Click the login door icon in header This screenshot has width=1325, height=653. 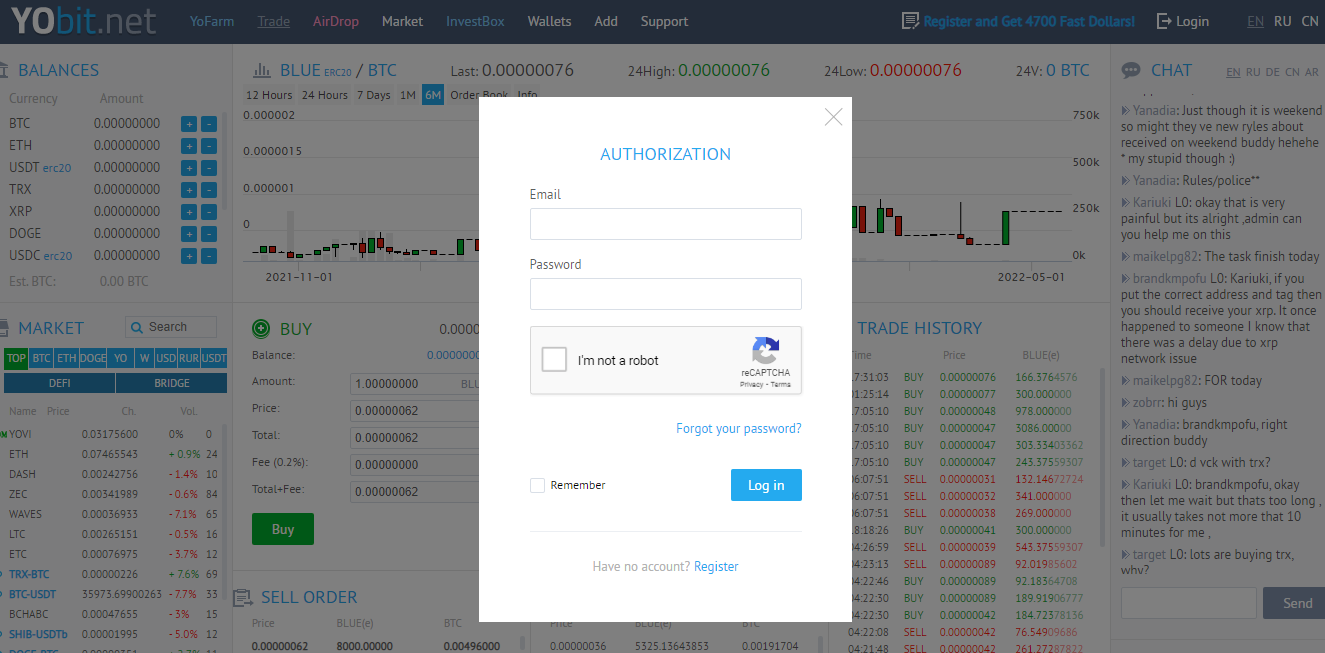coord(1164,21)
